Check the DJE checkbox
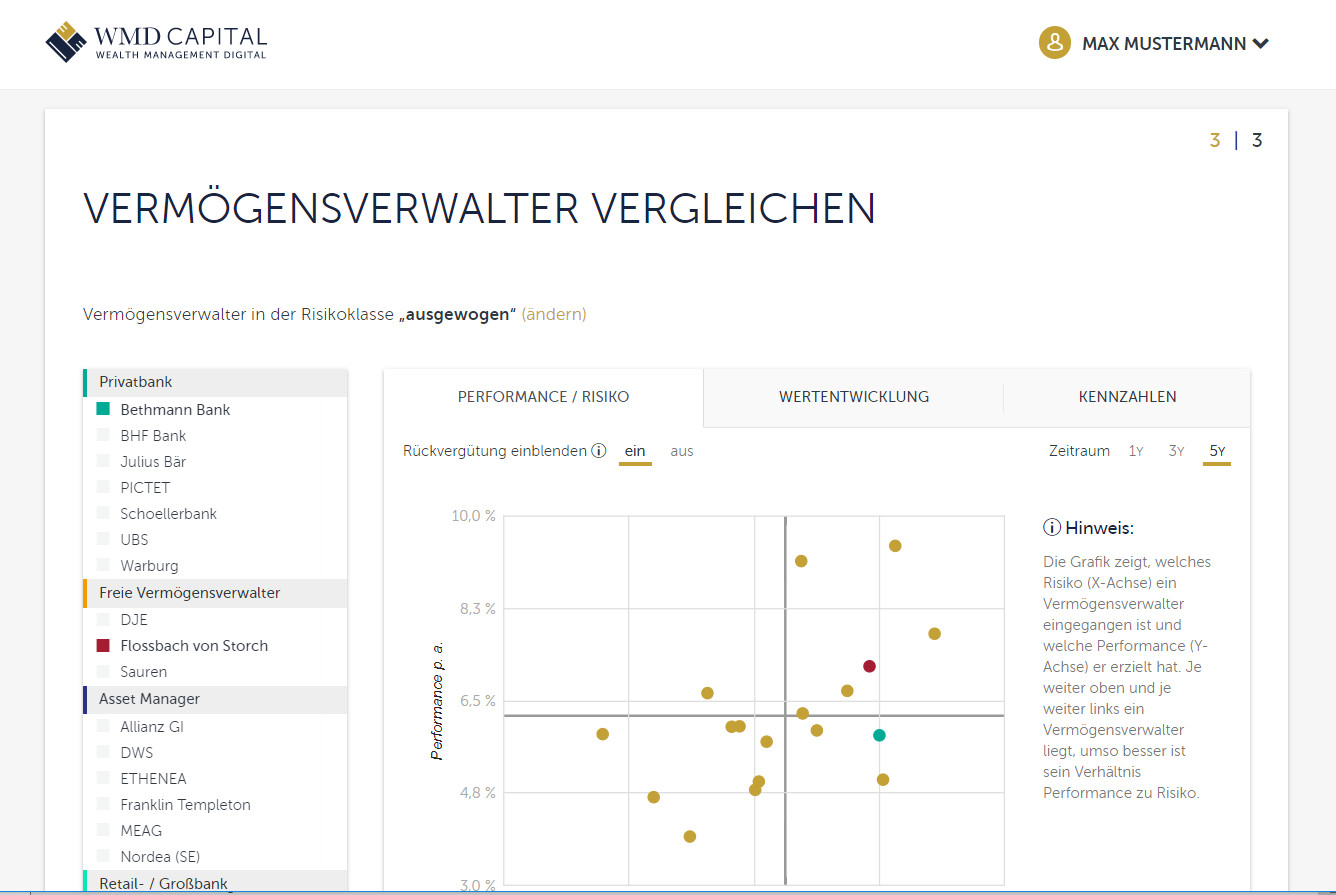Screen dimensions: 1336x895 coord(103,619)
